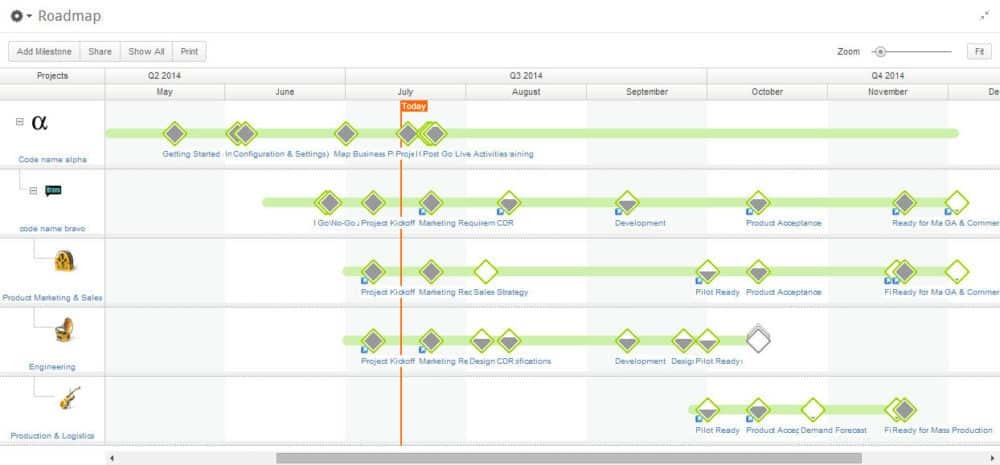Click the horizontal scrollbar left arrow

click(112, 458)
